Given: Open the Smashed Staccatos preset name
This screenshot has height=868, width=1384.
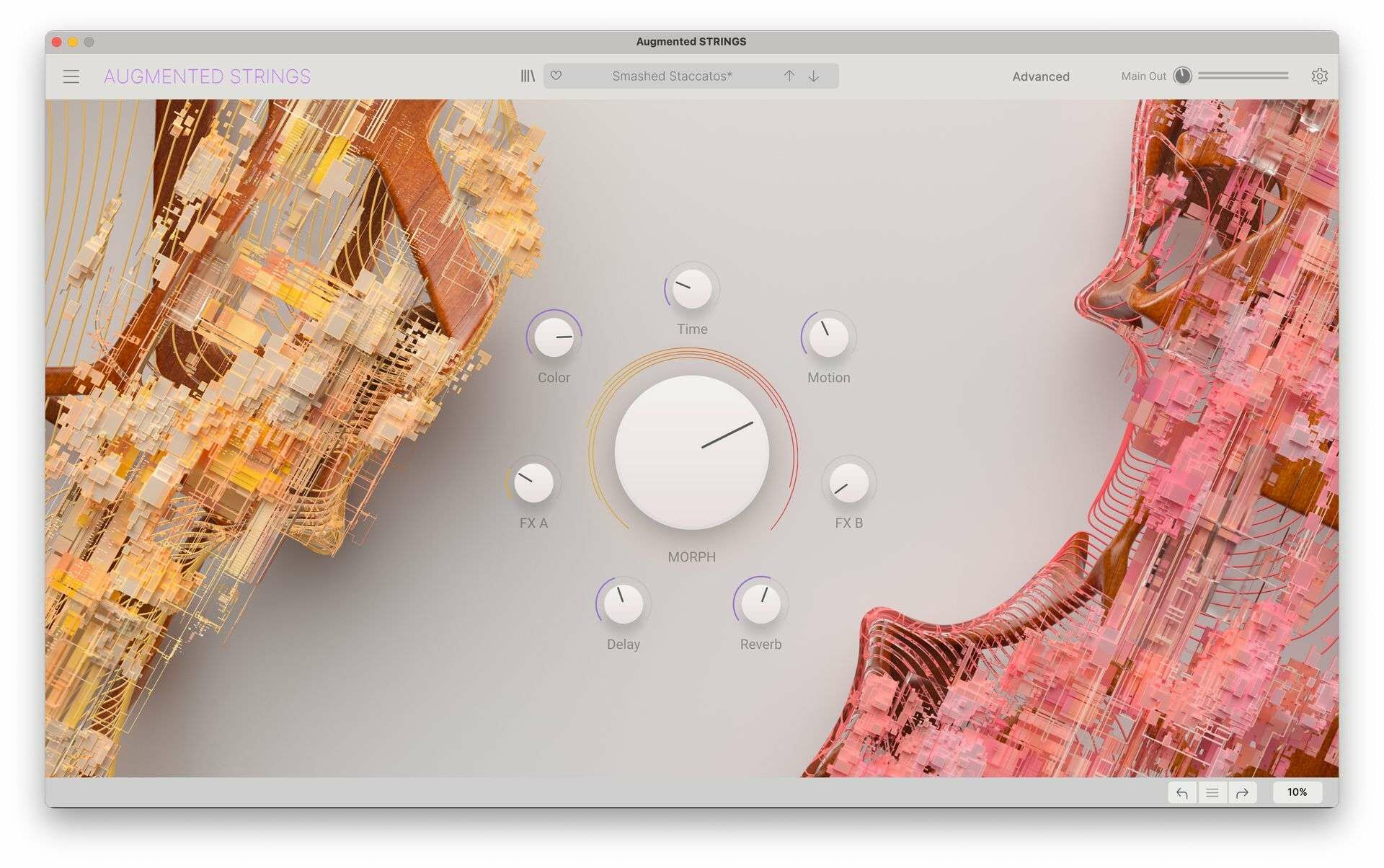Looking at the screenshot, I should [x=672, y=76].
